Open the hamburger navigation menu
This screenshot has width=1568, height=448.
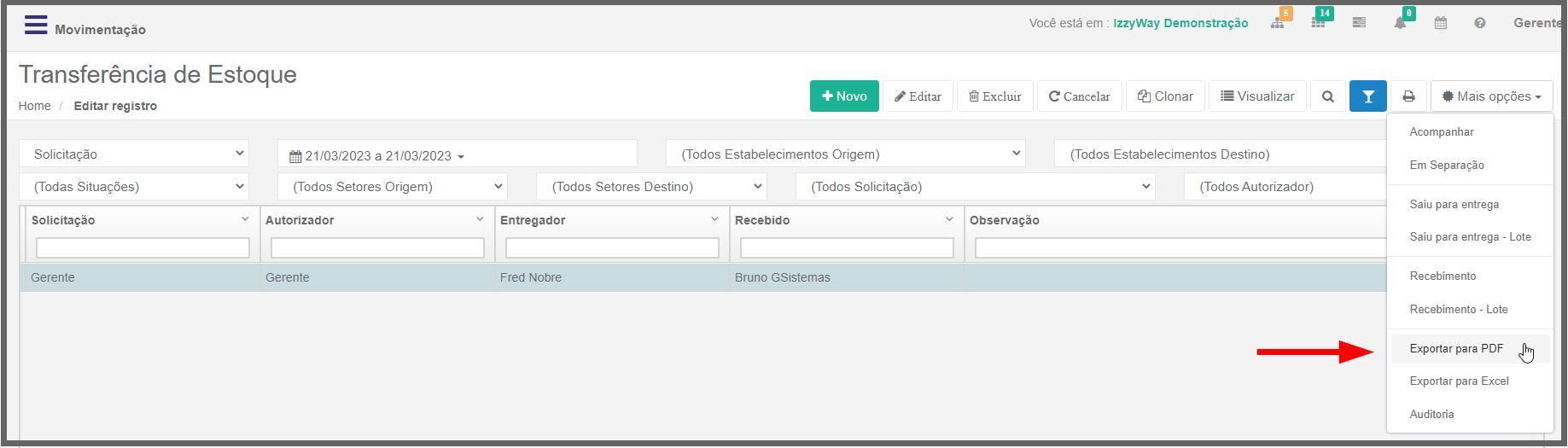pos(36,25)
